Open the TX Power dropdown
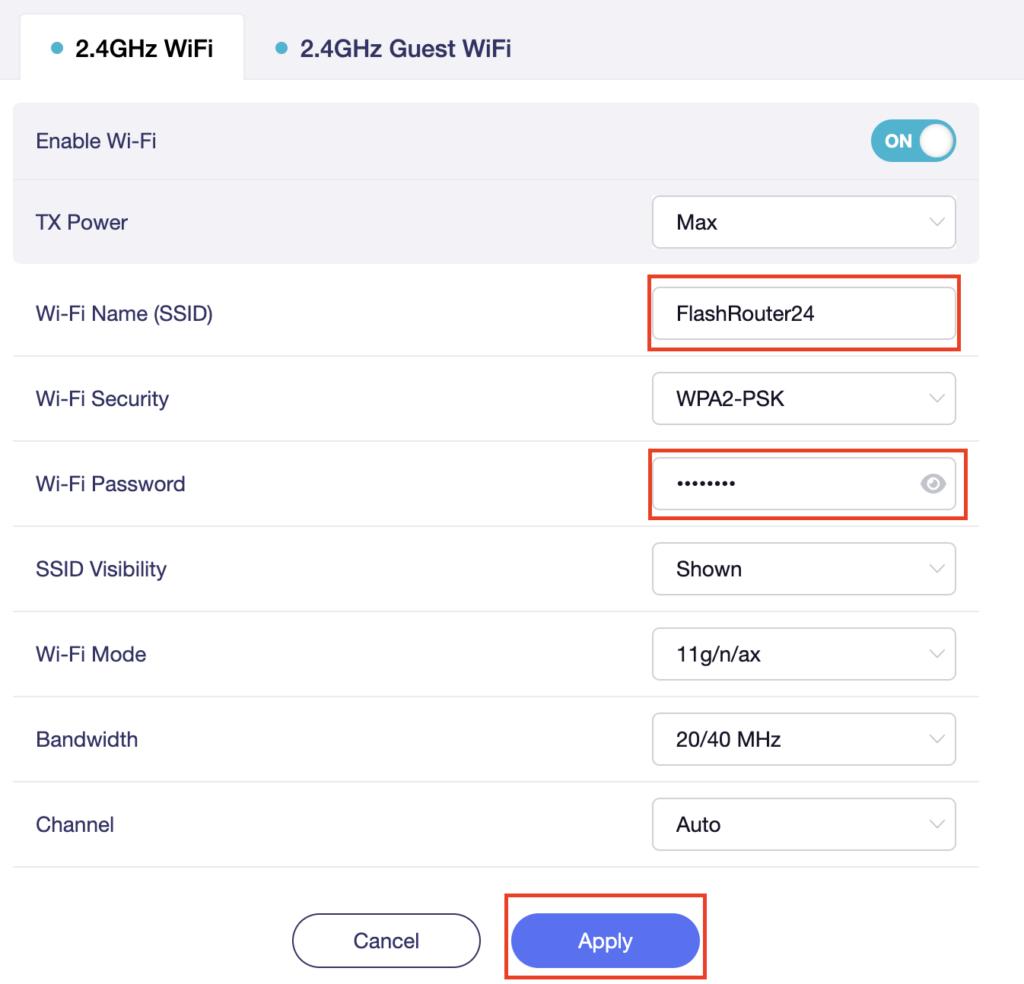 (804, 222)
